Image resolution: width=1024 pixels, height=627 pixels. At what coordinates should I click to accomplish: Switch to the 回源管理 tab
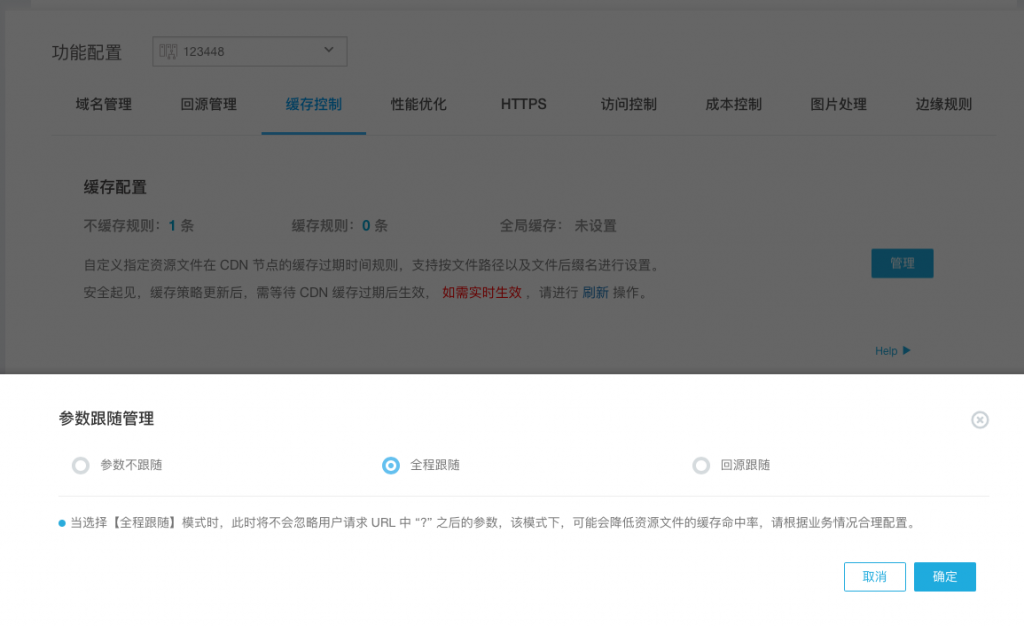click(208, 104)
